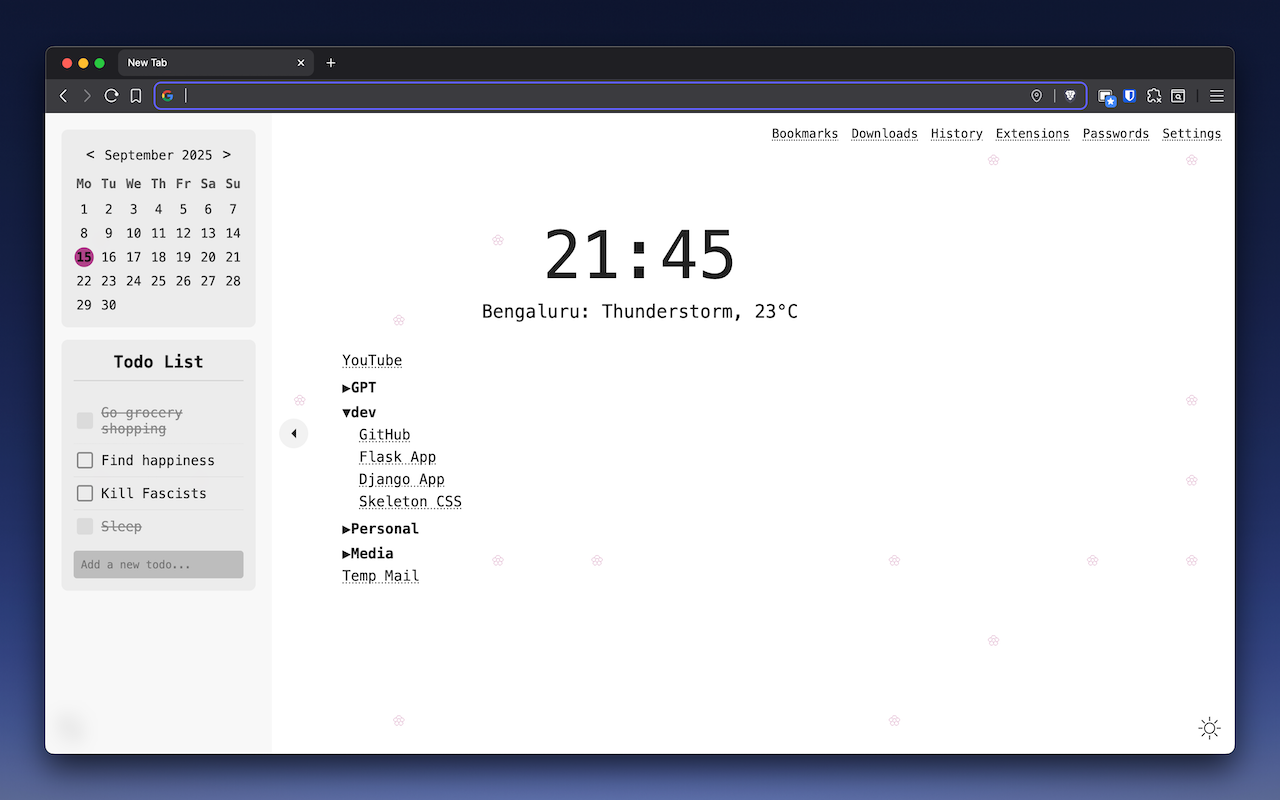
Task: Open a new tab with the plus button
Action: coord(331,63)
